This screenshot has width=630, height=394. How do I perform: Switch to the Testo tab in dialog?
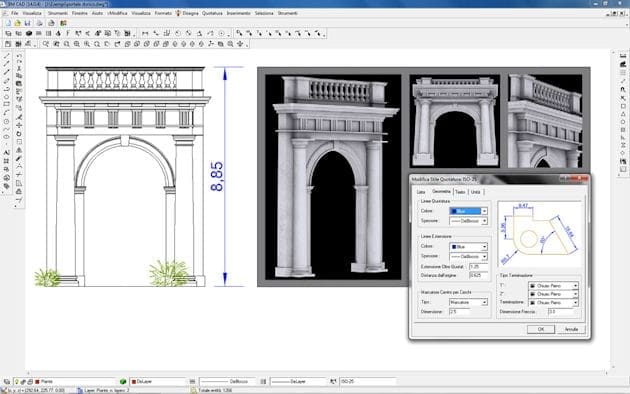pos(460,192)
